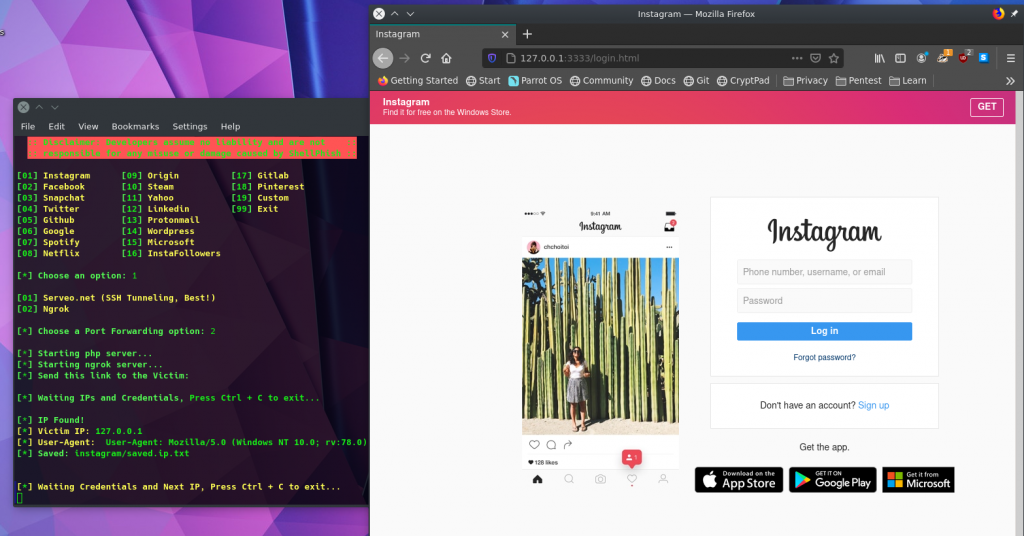Open the Firefox home page icon

(446, 58)
